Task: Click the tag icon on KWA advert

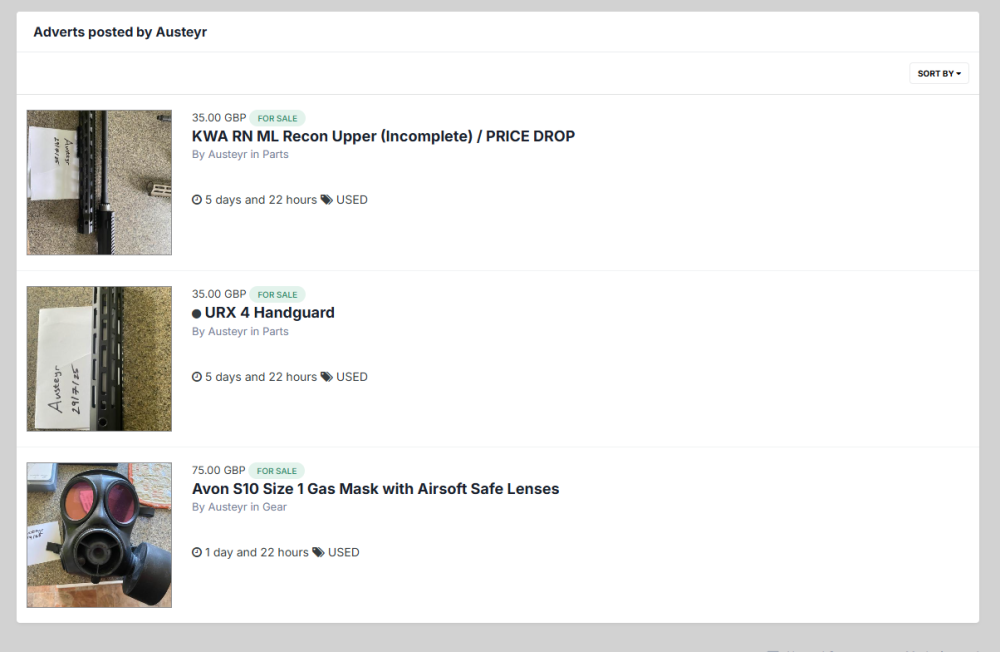Action: point(326,200)
